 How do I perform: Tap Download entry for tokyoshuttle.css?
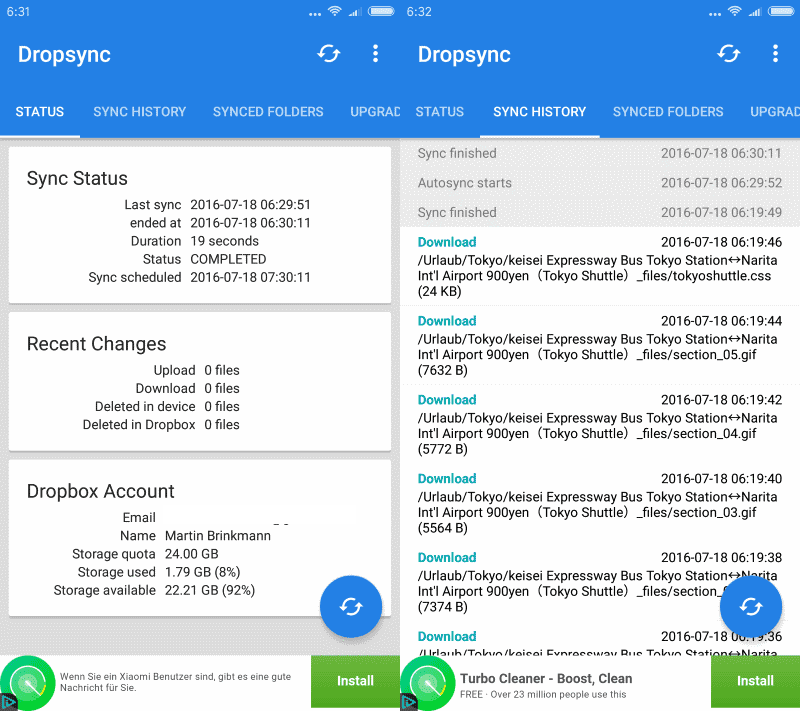pos(599,267)
